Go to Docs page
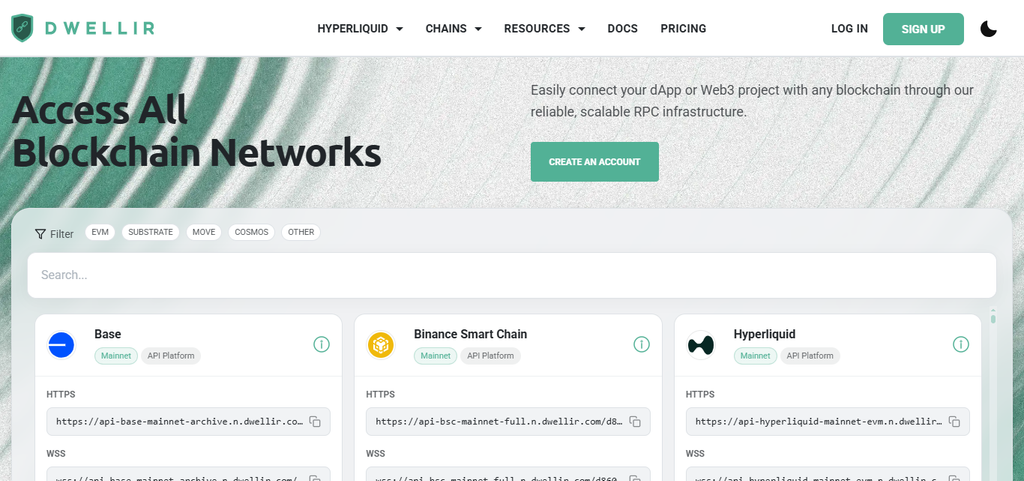Screen dimensions: 1024x481 pos(622,29)
